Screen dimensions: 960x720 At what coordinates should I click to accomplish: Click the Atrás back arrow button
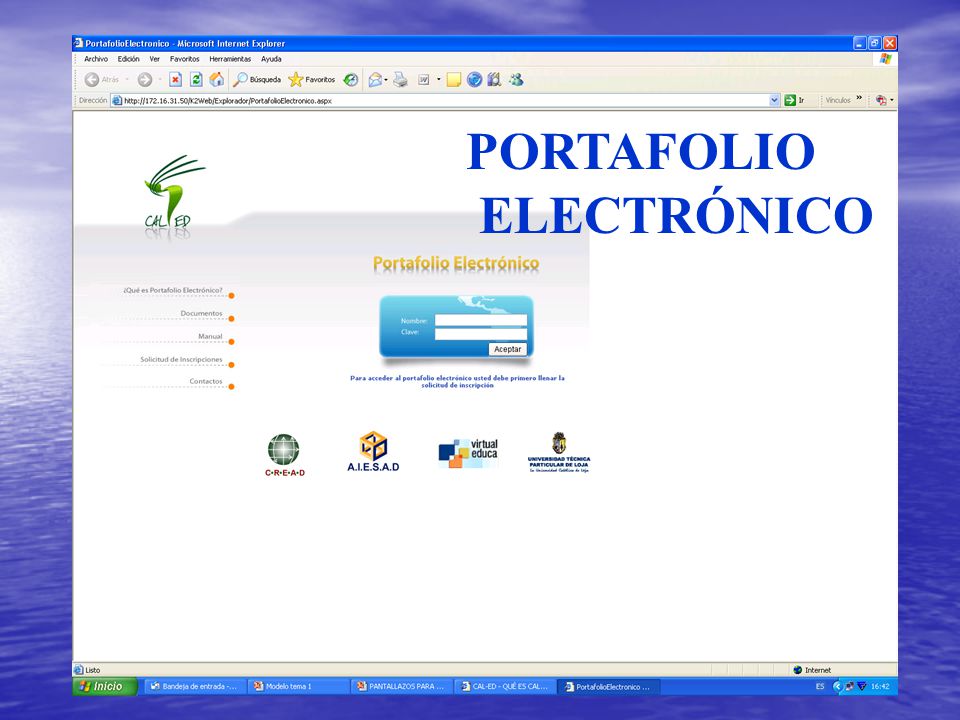tap(102, 80)
